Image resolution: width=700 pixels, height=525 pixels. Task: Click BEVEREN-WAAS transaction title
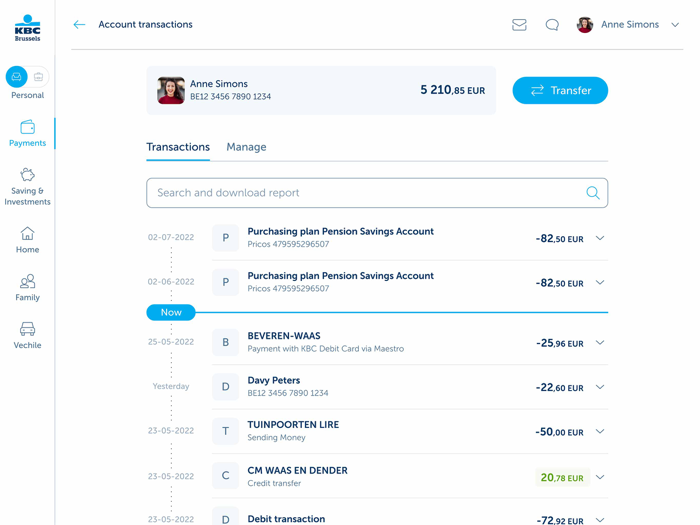(284, 336)
